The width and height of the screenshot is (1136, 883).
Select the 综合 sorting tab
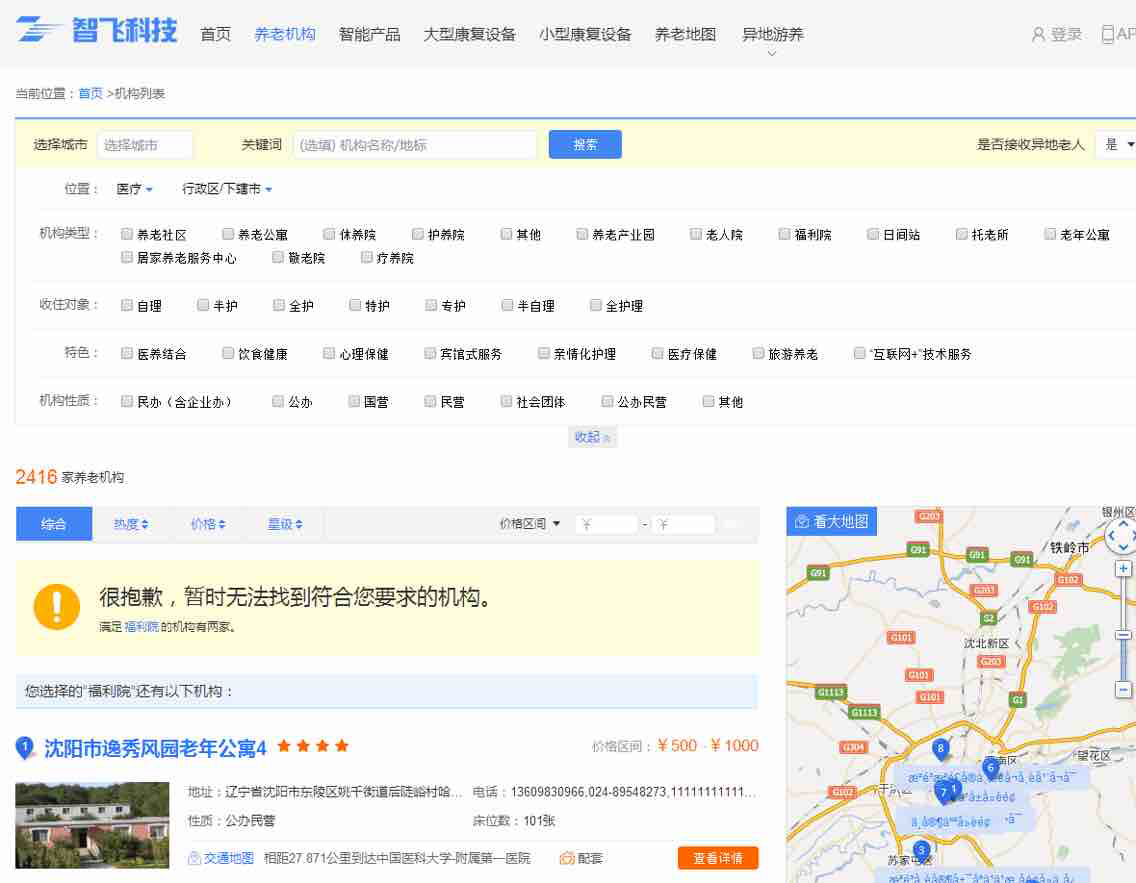(54, 524)
